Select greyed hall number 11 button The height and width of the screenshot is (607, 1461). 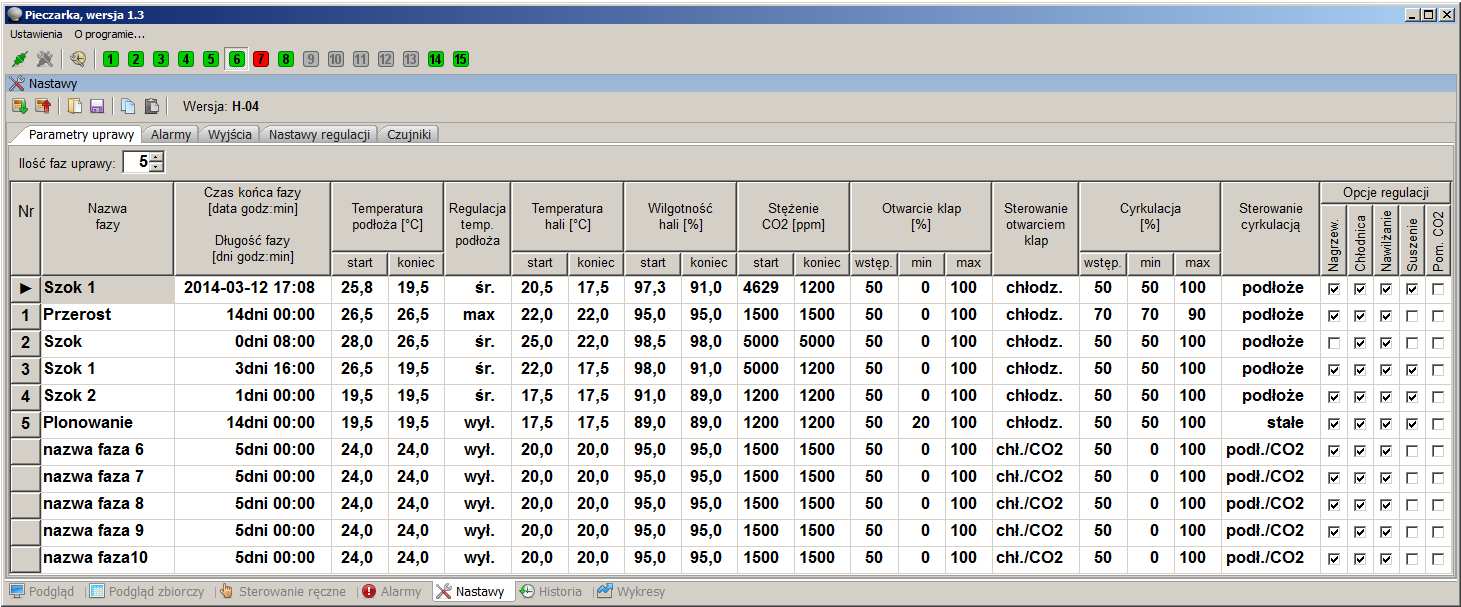(361, 59)
